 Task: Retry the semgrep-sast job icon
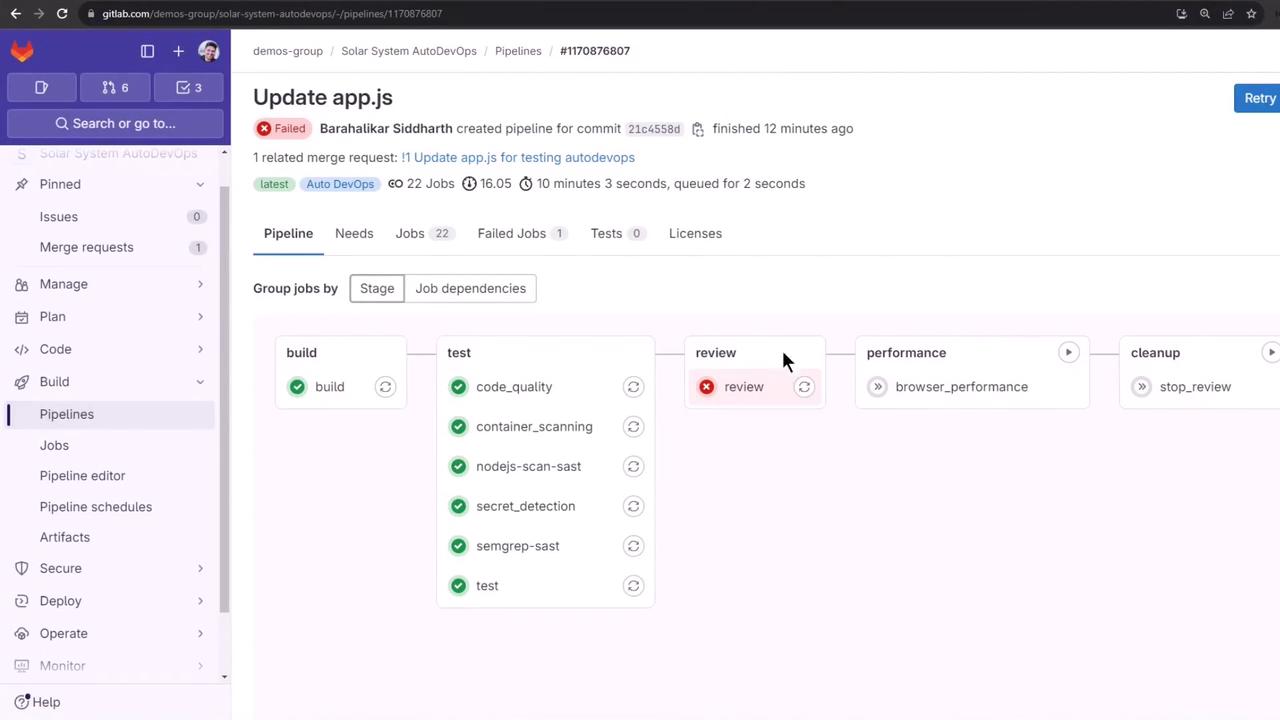pos(633,546)
